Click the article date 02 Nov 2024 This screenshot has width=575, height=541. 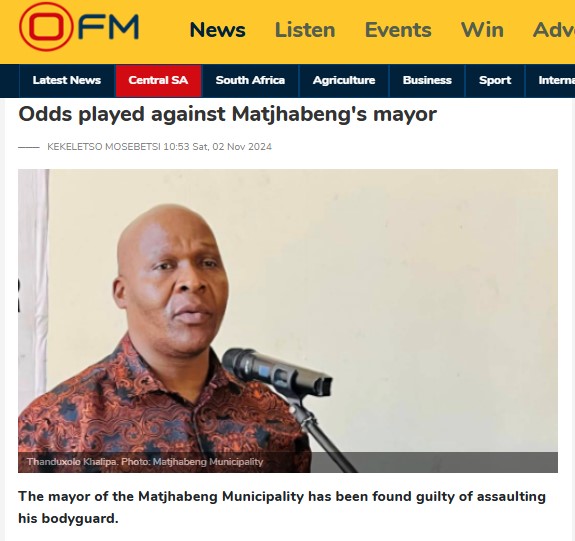(242, 147)
